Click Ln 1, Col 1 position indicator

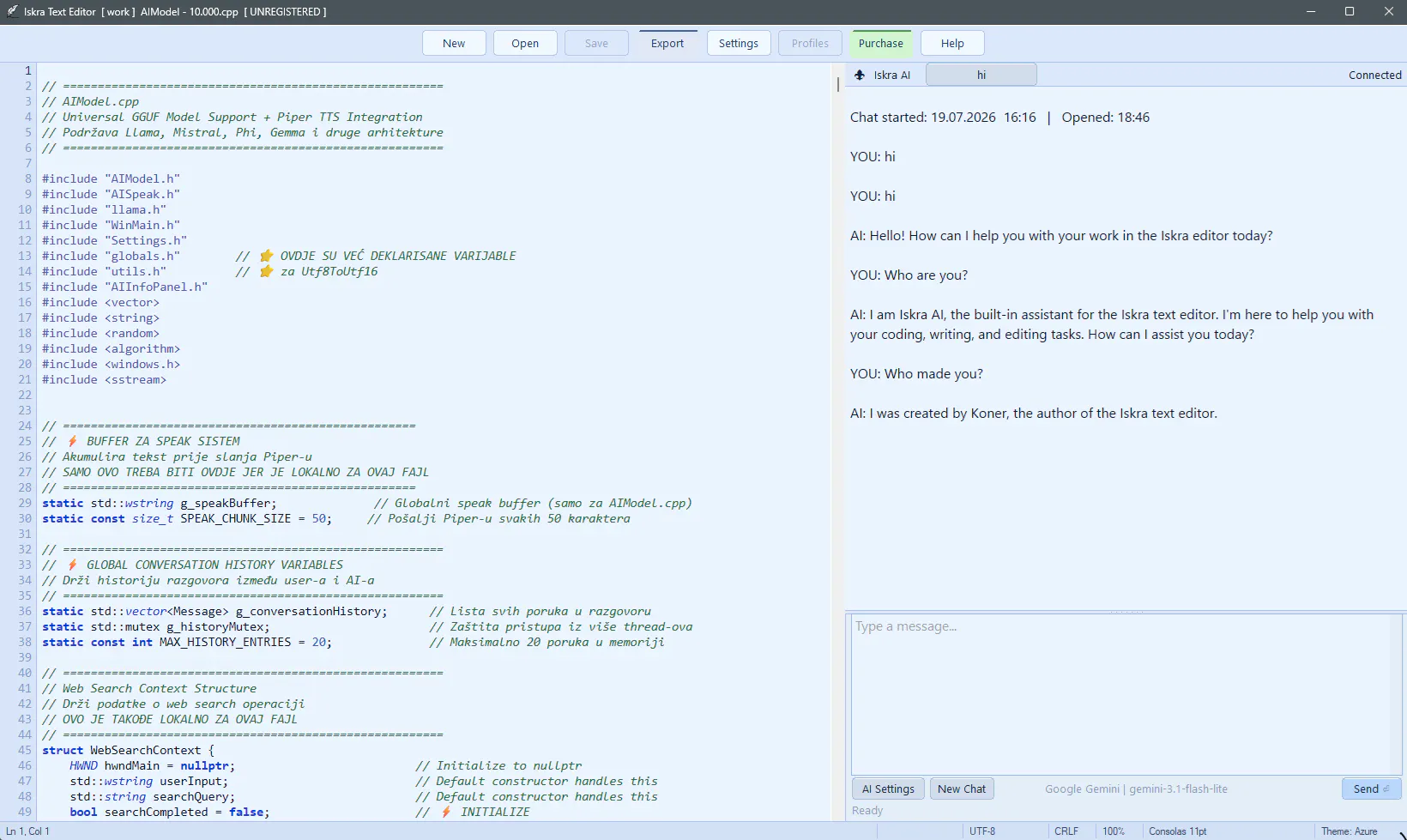click(x=28, y=831)
